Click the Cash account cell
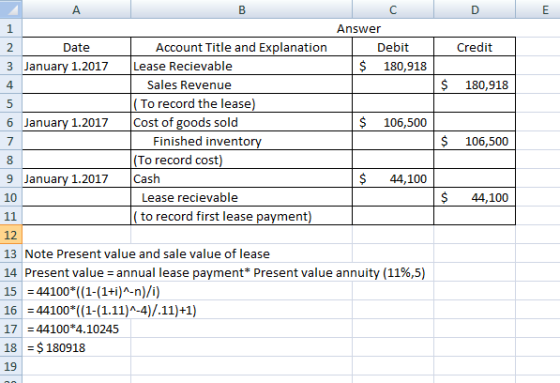 (241, 179)
